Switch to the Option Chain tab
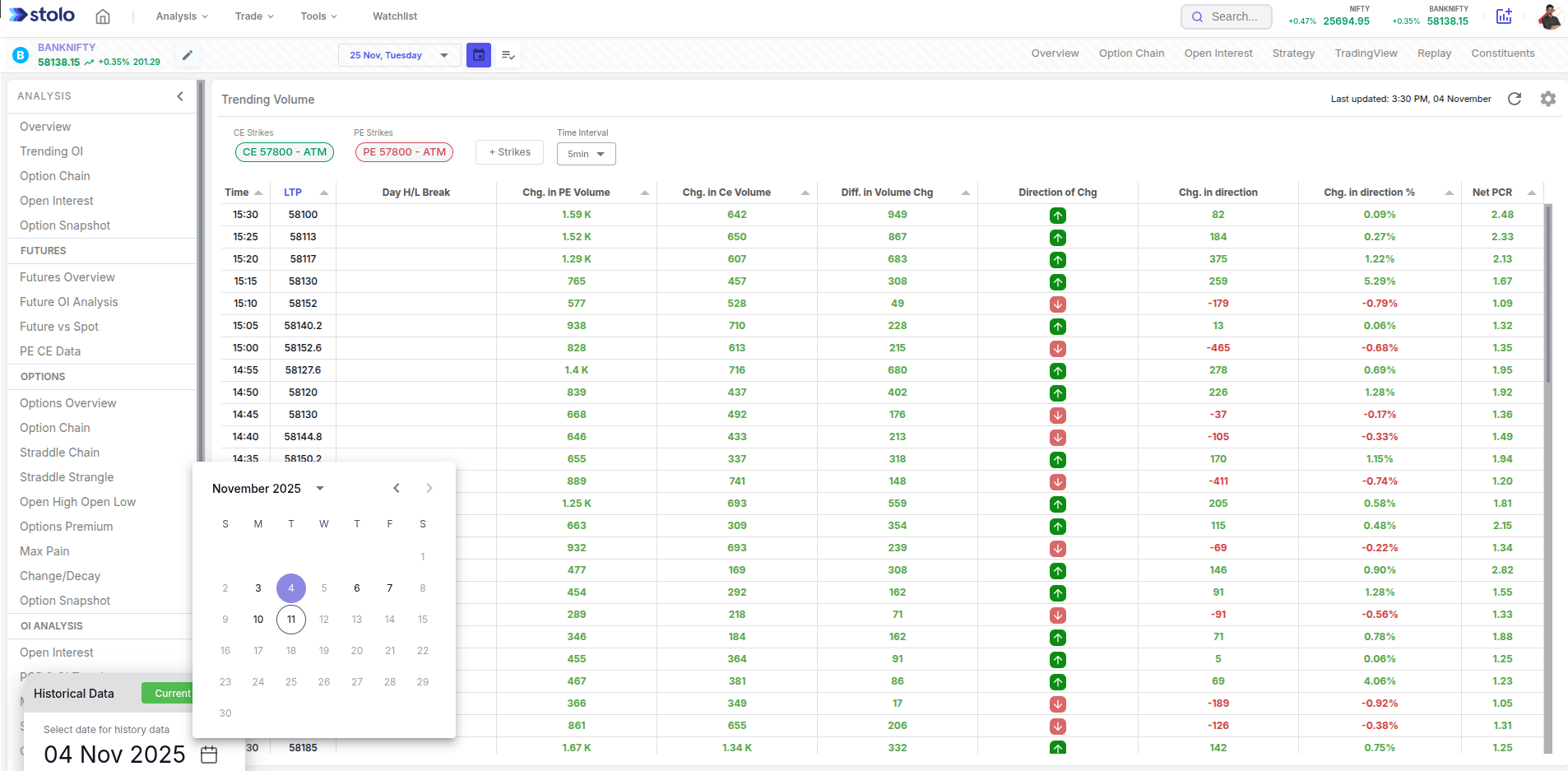This screenshot has height=771, width=1568. [1131, 53]
